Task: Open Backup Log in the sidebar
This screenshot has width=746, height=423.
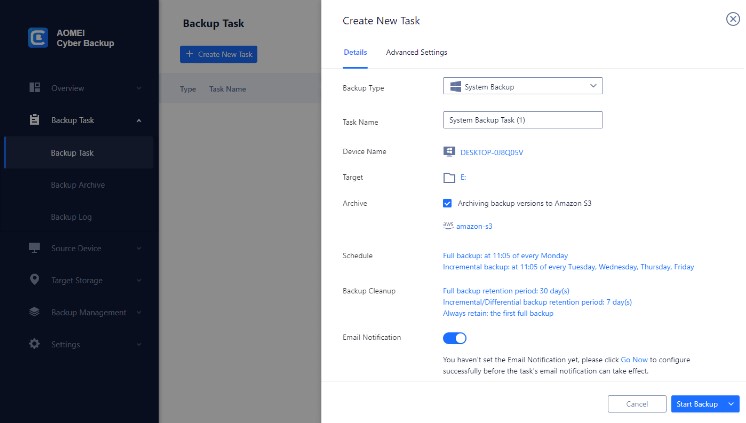Action: [72, 217]
